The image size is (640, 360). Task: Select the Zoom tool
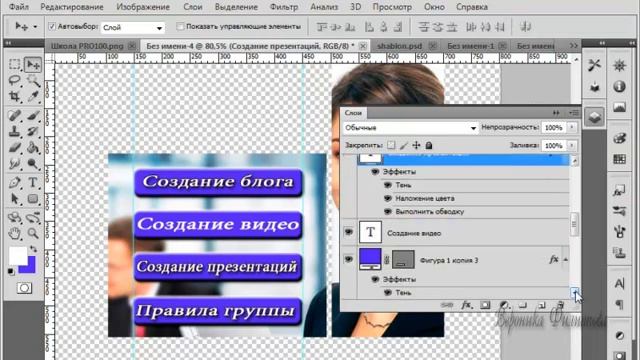(x=33, y=233)
